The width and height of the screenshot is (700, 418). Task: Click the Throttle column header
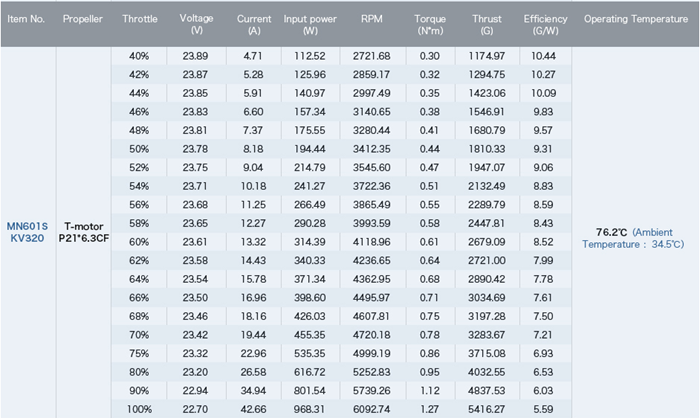pos(139,19)
